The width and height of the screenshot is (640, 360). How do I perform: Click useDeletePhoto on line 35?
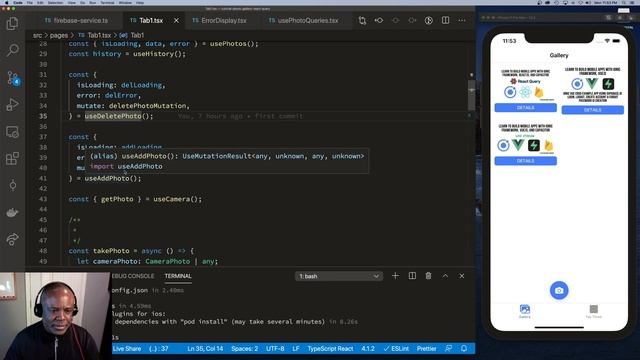113,116
